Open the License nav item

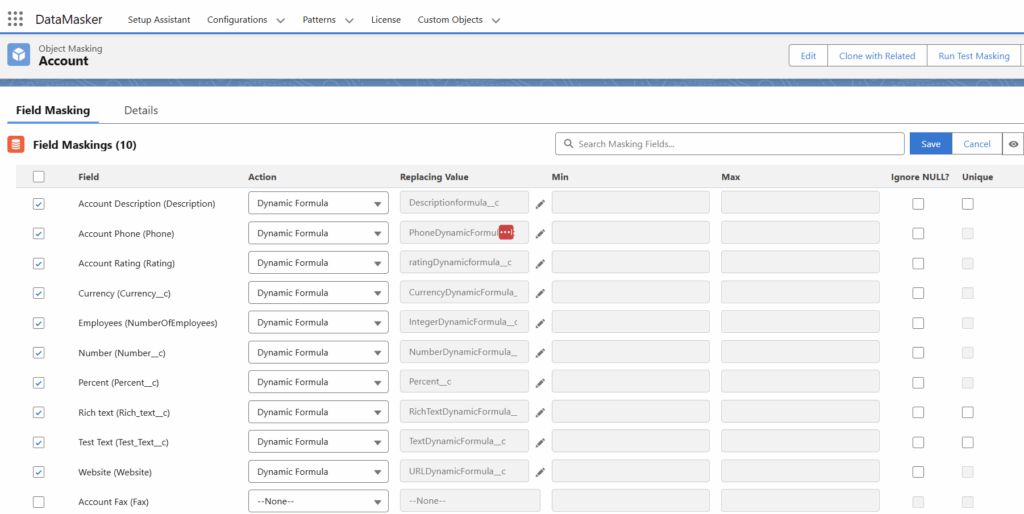tap(385, 20)
